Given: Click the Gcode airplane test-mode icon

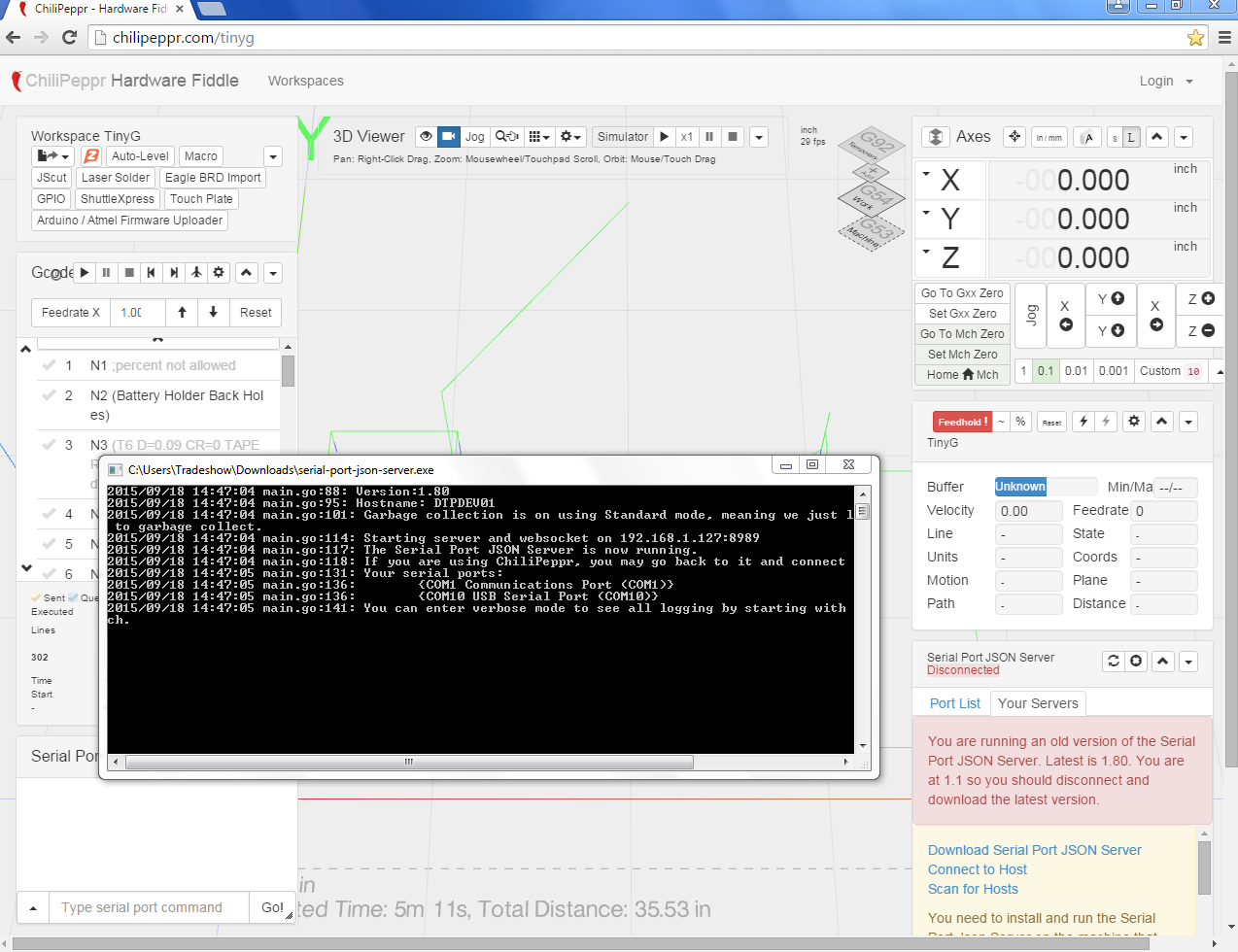Looking at the screenshot, I should coord(196,273).
